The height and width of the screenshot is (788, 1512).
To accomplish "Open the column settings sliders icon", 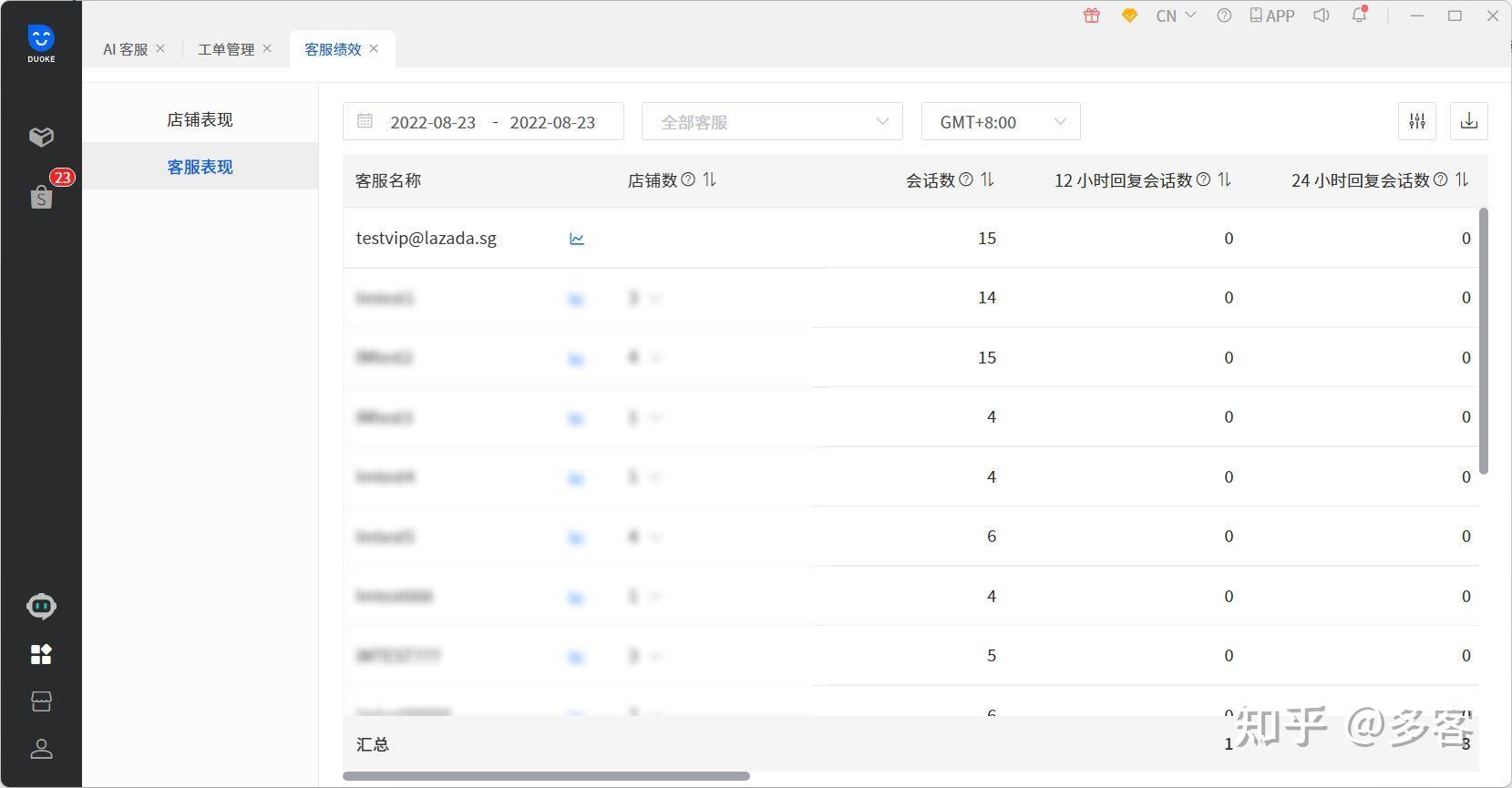I will click(x=1417, y=121).
